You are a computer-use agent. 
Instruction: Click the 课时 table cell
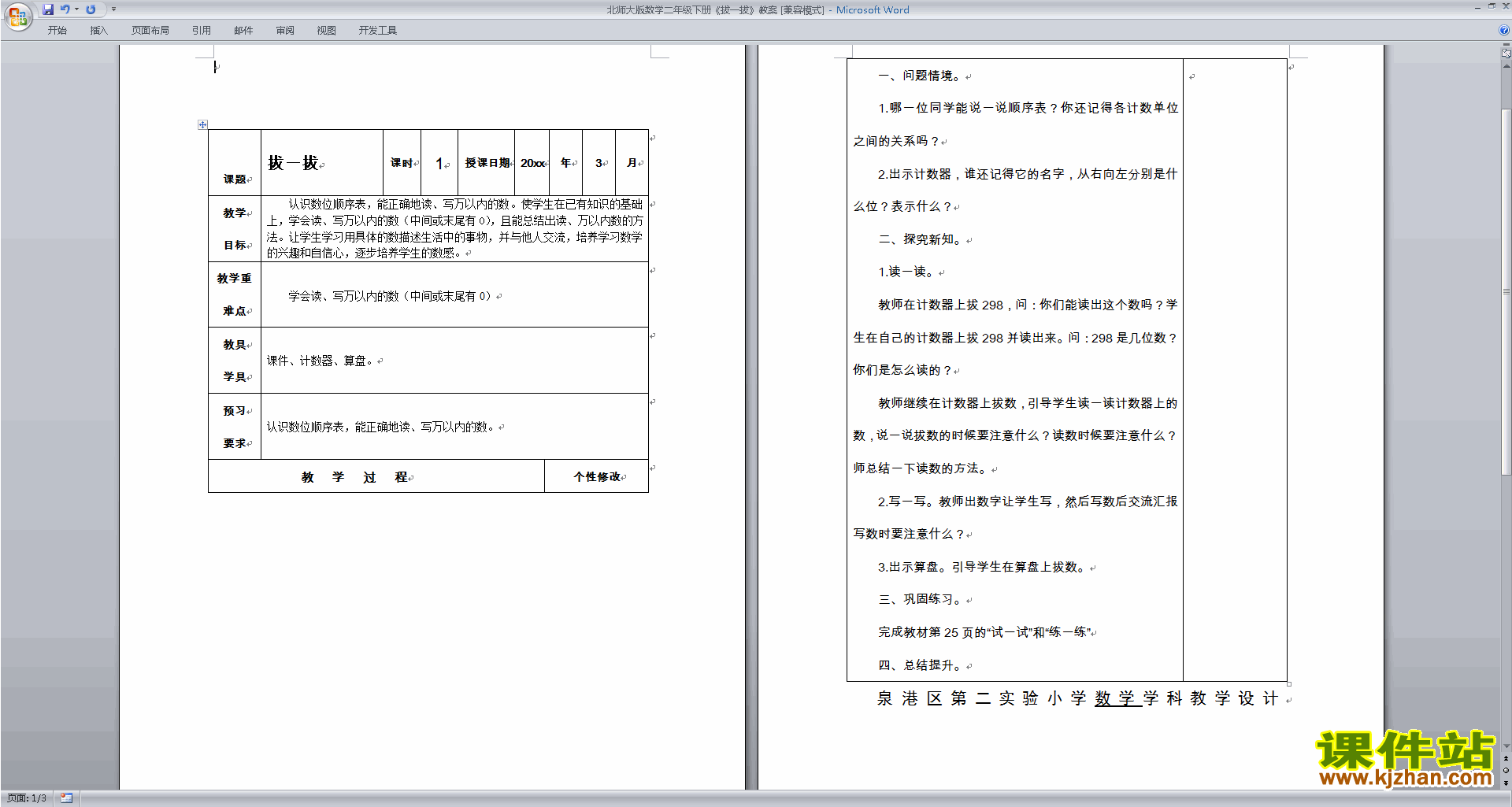click(x=402, y=163)
